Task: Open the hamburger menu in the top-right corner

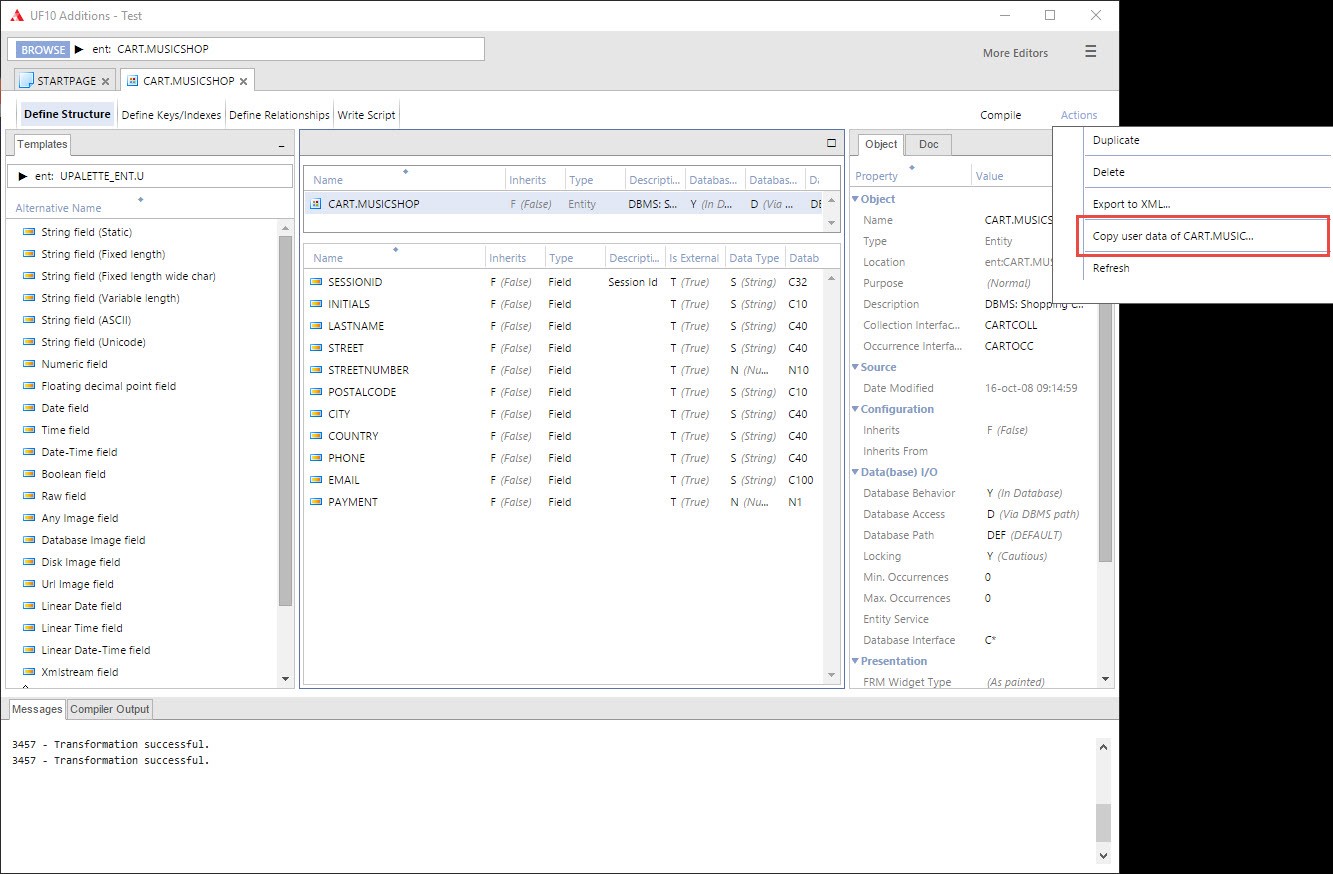Action: [1090, 52]
